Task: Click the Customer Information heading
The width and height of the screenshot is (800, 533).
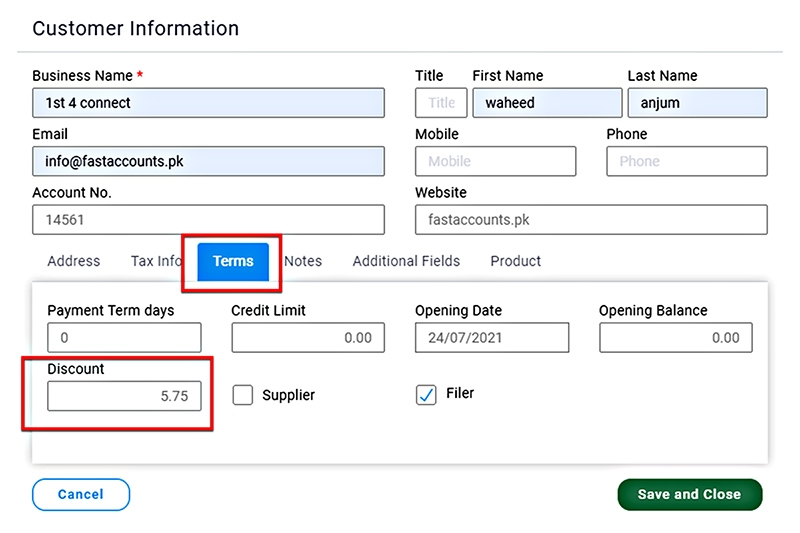Action: (x=136, y=29)
